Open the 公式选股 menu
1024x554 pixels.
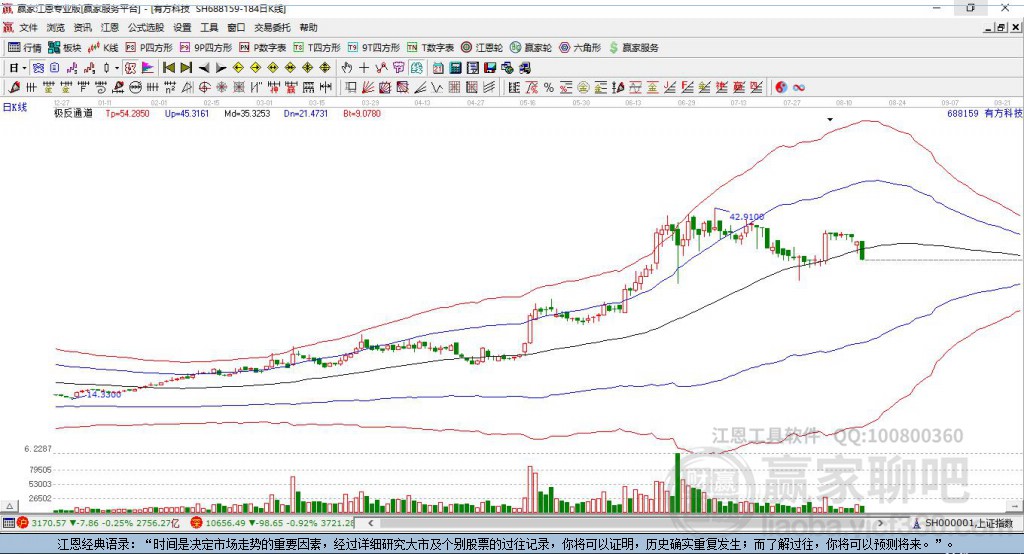pyautogui.click(x=146, y=27)
